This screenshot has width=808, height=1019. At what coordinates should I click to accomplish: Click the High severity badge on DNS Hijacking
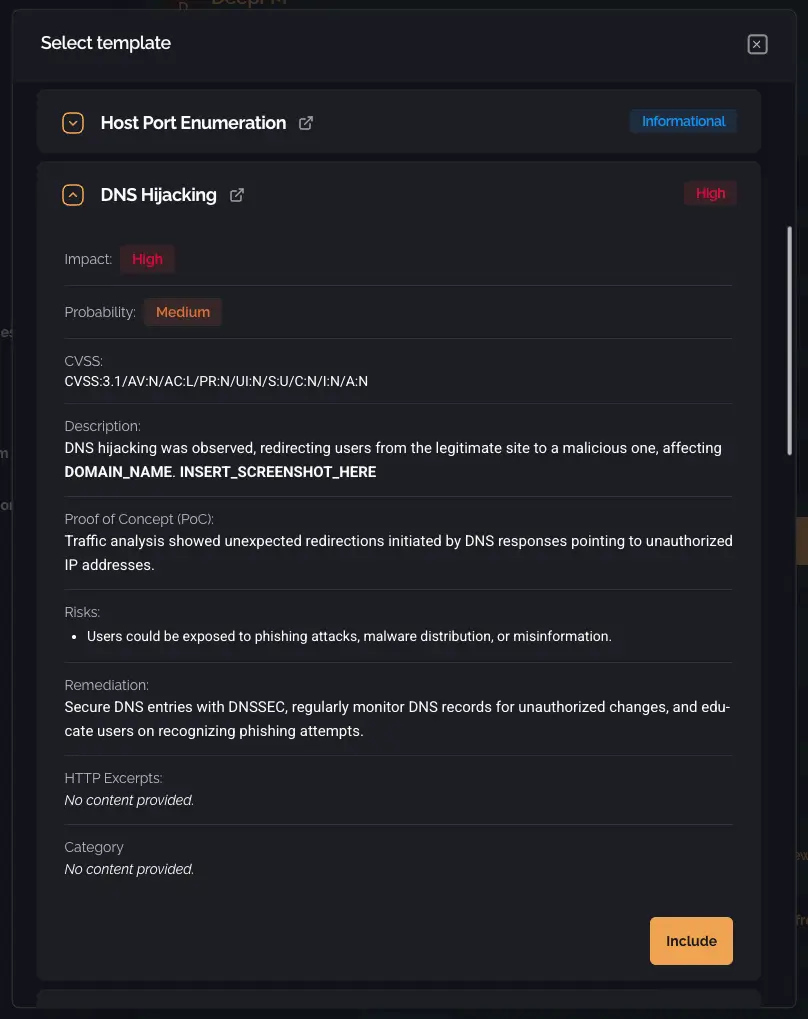(710, 193)
